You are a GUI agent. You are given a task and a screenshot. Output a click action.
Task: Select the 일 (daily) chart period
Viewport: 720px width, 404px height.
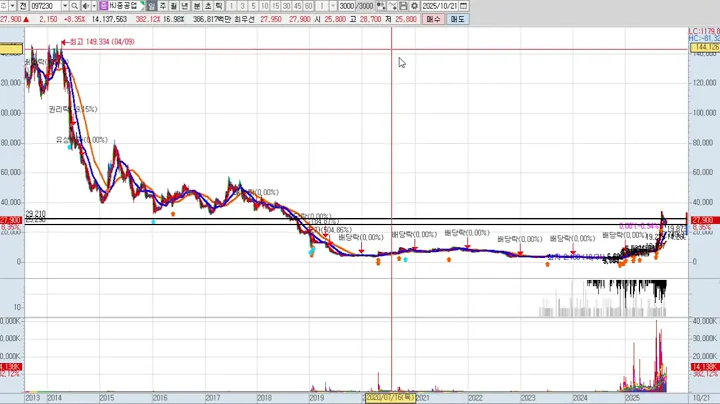[152, 6]
